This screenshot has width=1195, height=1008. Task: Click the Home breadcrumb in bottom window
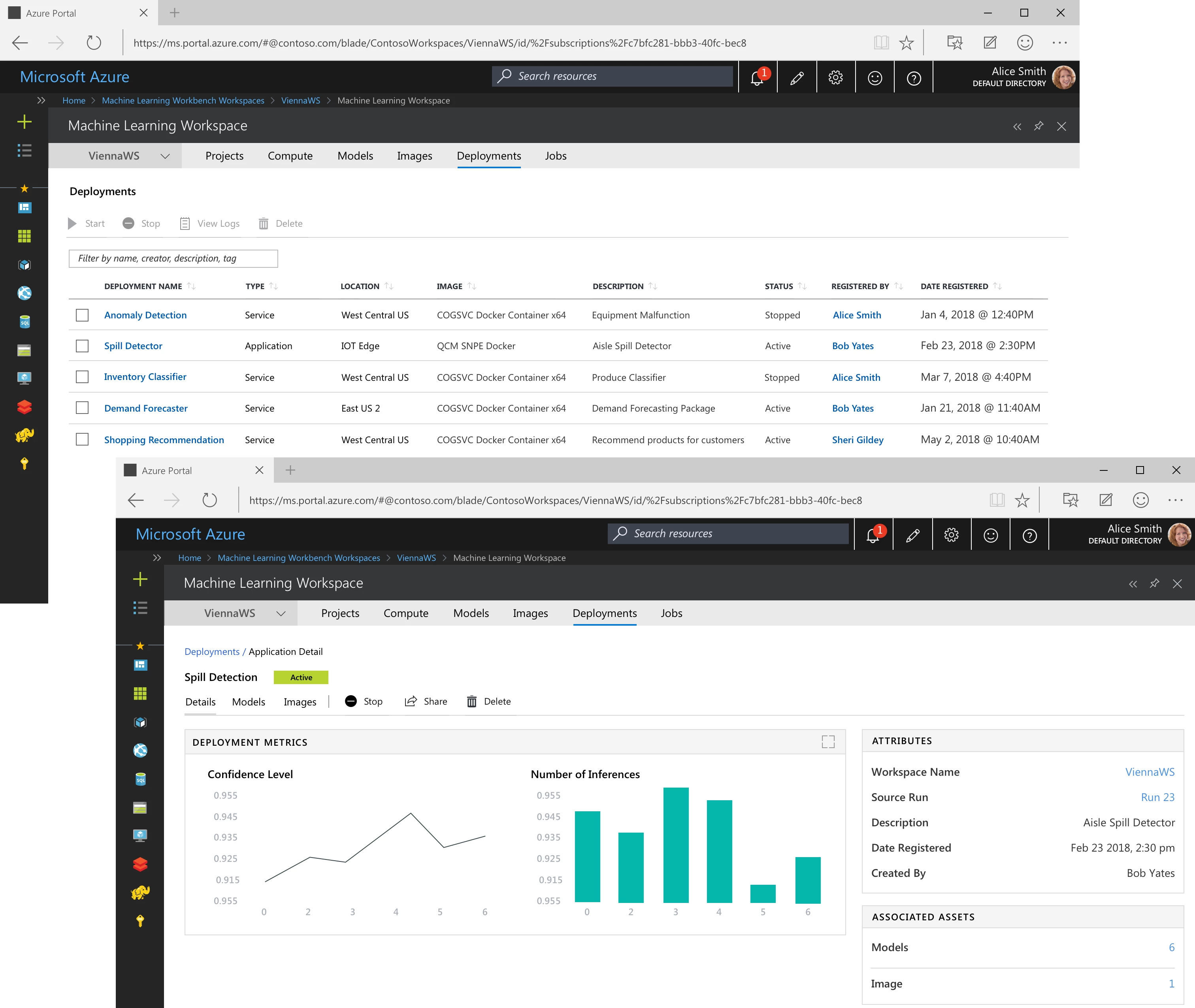coord(189,558)
